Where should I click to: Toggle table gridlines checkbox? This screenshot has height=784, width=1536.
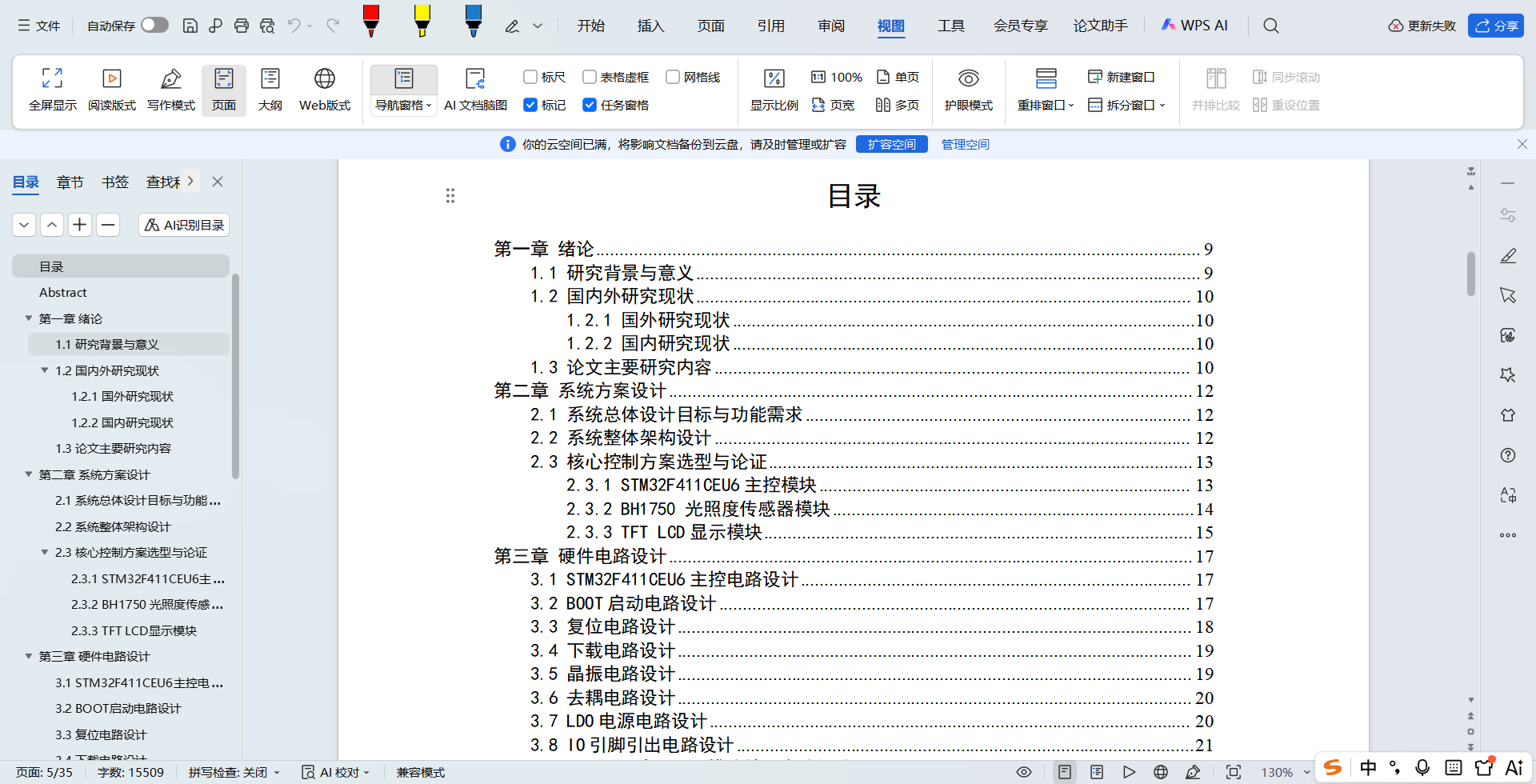[x=589, y=77]
